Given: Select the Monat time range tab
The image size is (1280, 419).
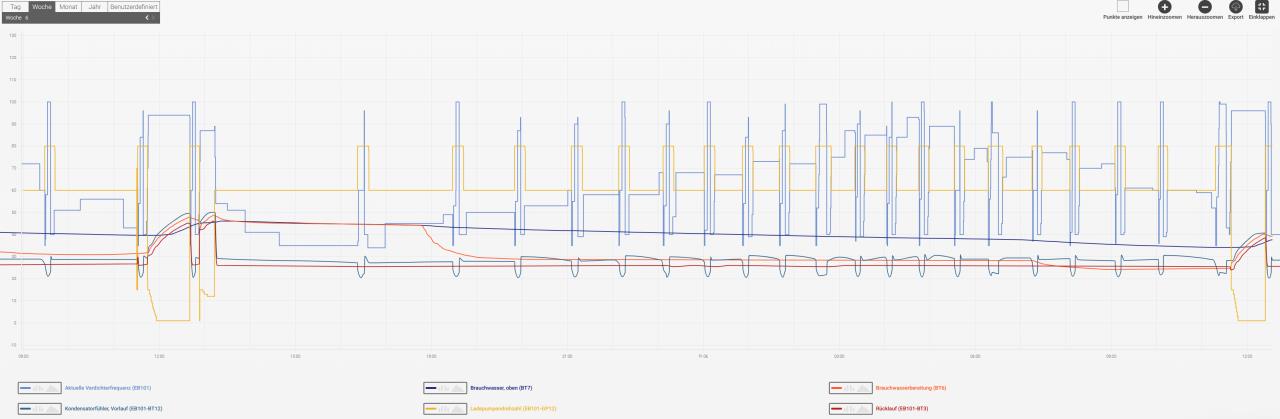Looking at the screenshot, I should tap(68, 6).
